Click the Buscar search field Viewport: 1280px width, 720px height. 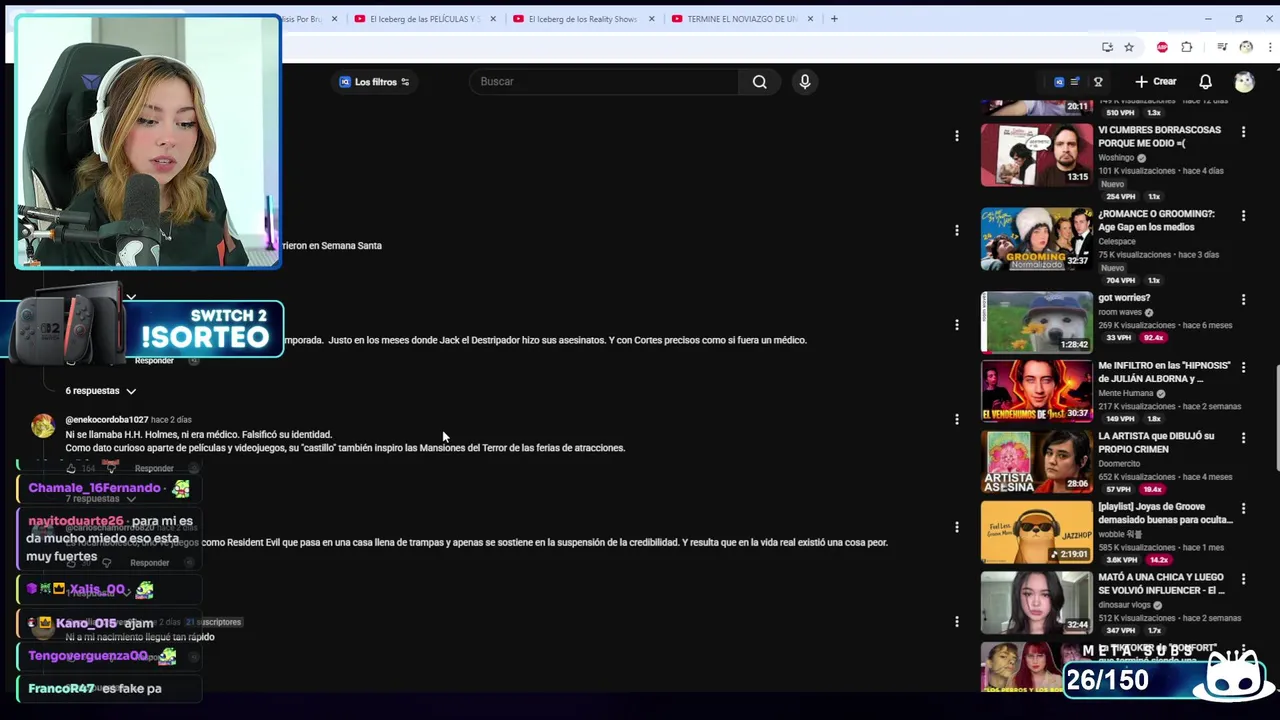coord(605,82)
